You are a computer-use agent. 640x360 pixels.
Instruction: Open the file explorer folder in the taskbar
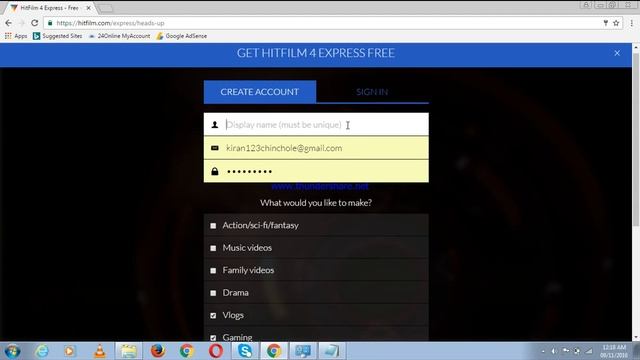[128, 351]
